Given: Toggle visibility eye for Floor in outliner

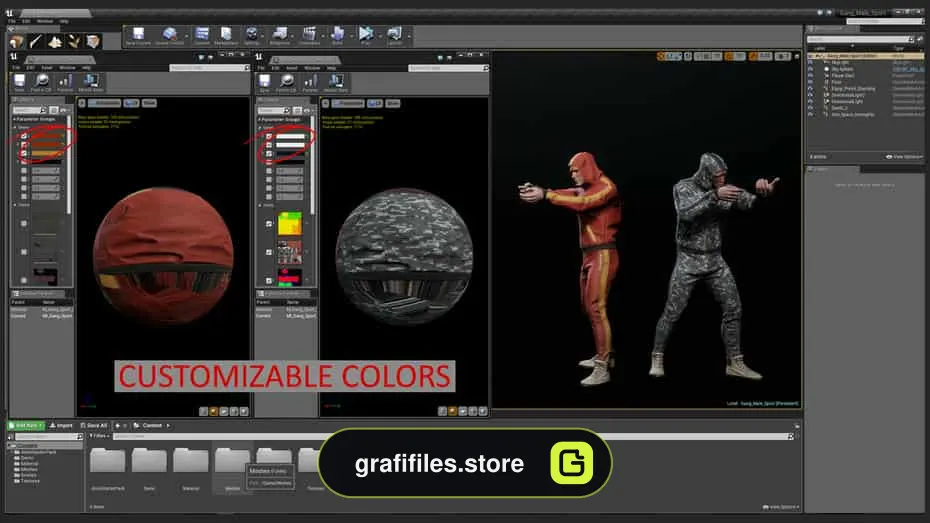Looking at the screenshot, I should 811,82.
